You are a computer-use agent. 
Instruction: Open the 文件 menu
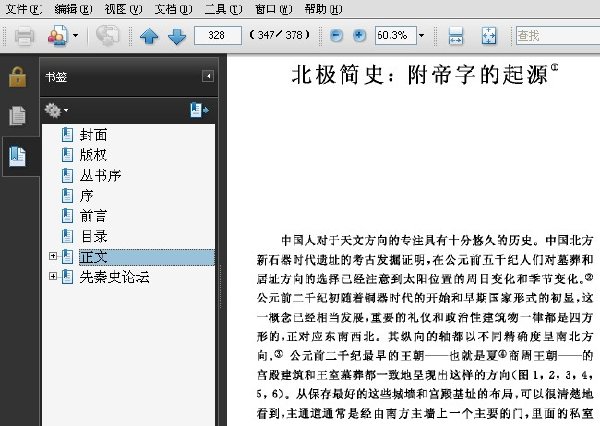point(24,9)
